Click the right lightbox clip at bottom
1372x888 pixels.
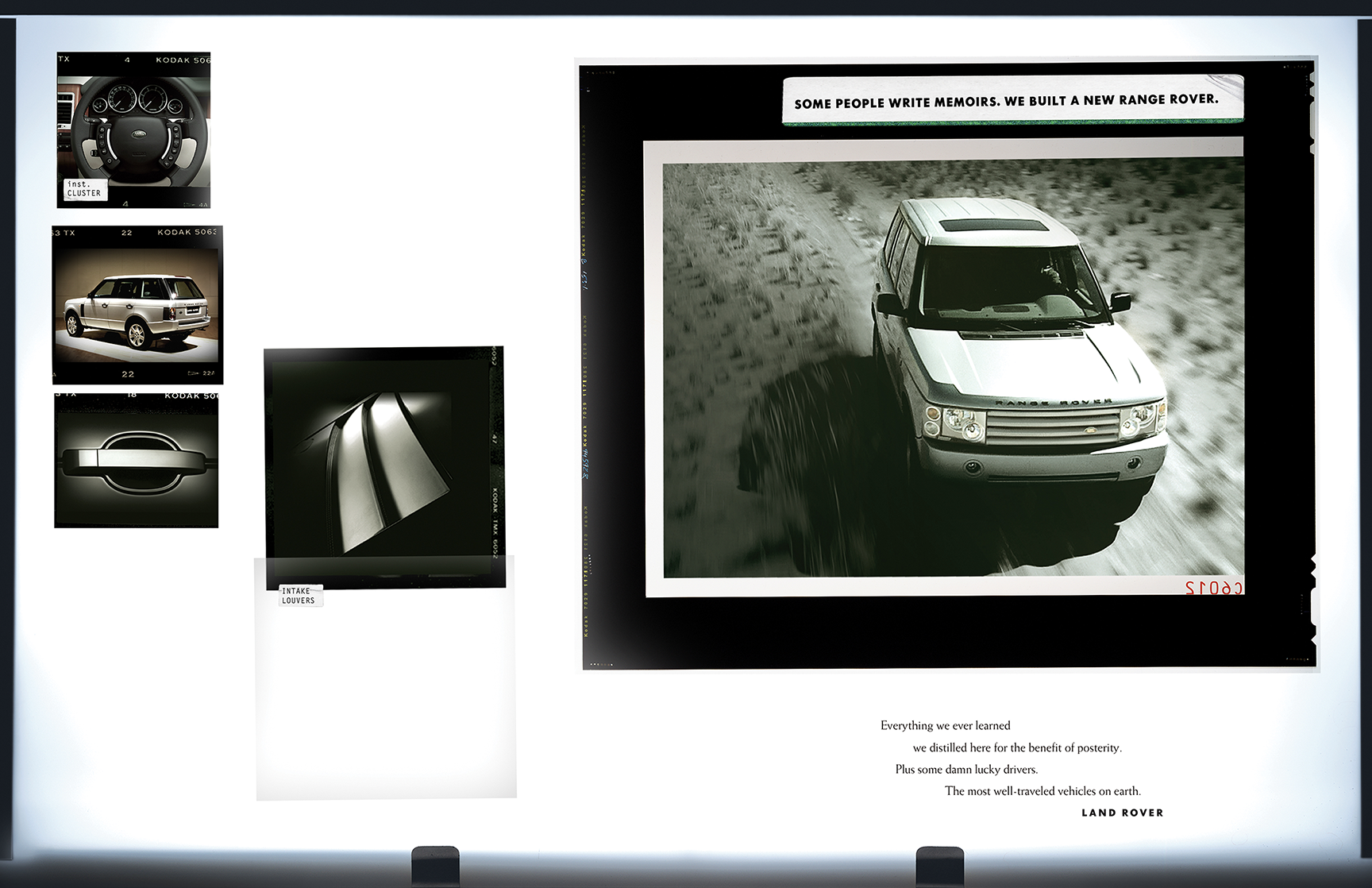(940, 865)
